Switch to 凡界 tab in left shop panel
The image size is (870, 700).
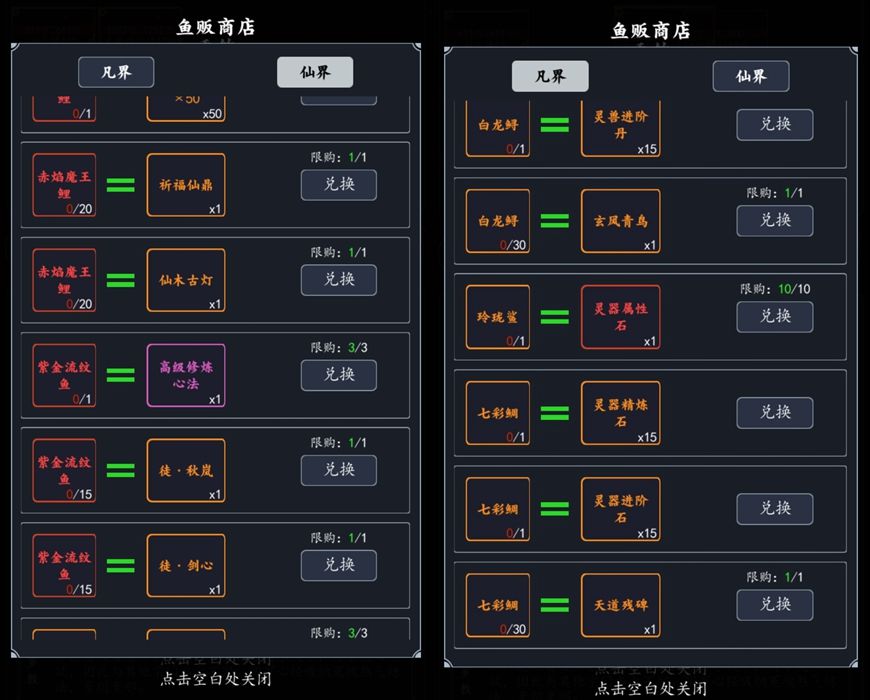(116, 72)
